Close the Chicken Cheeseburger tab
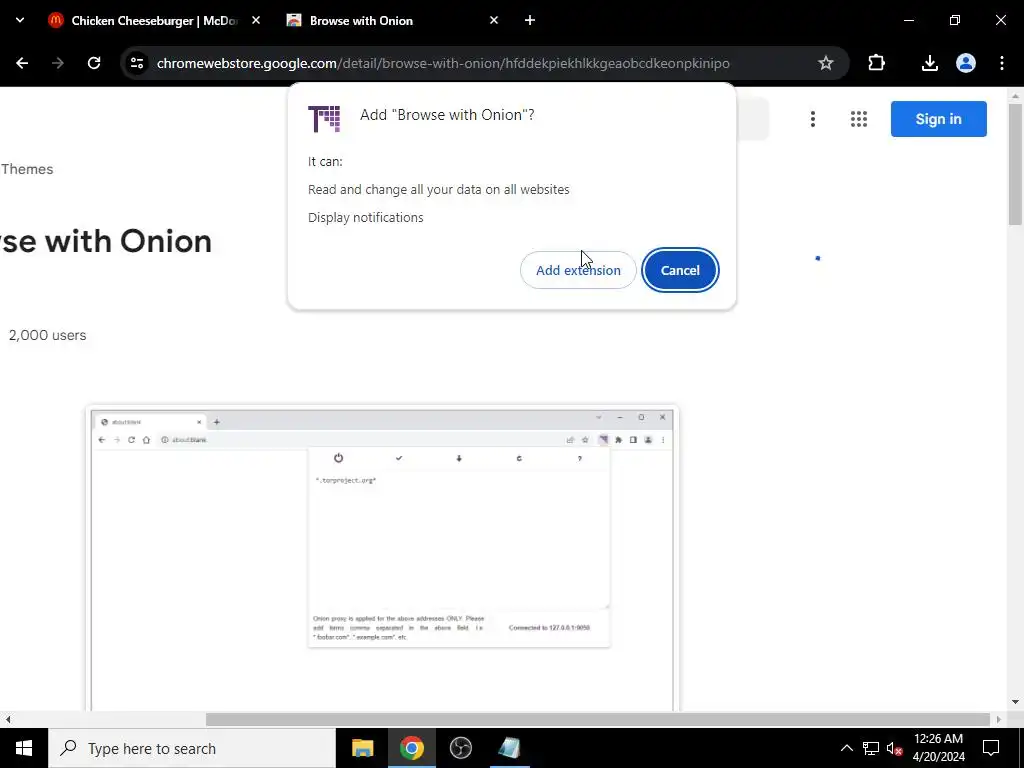This screenshot has width=1024, height=768. click(x=256, y=21)
